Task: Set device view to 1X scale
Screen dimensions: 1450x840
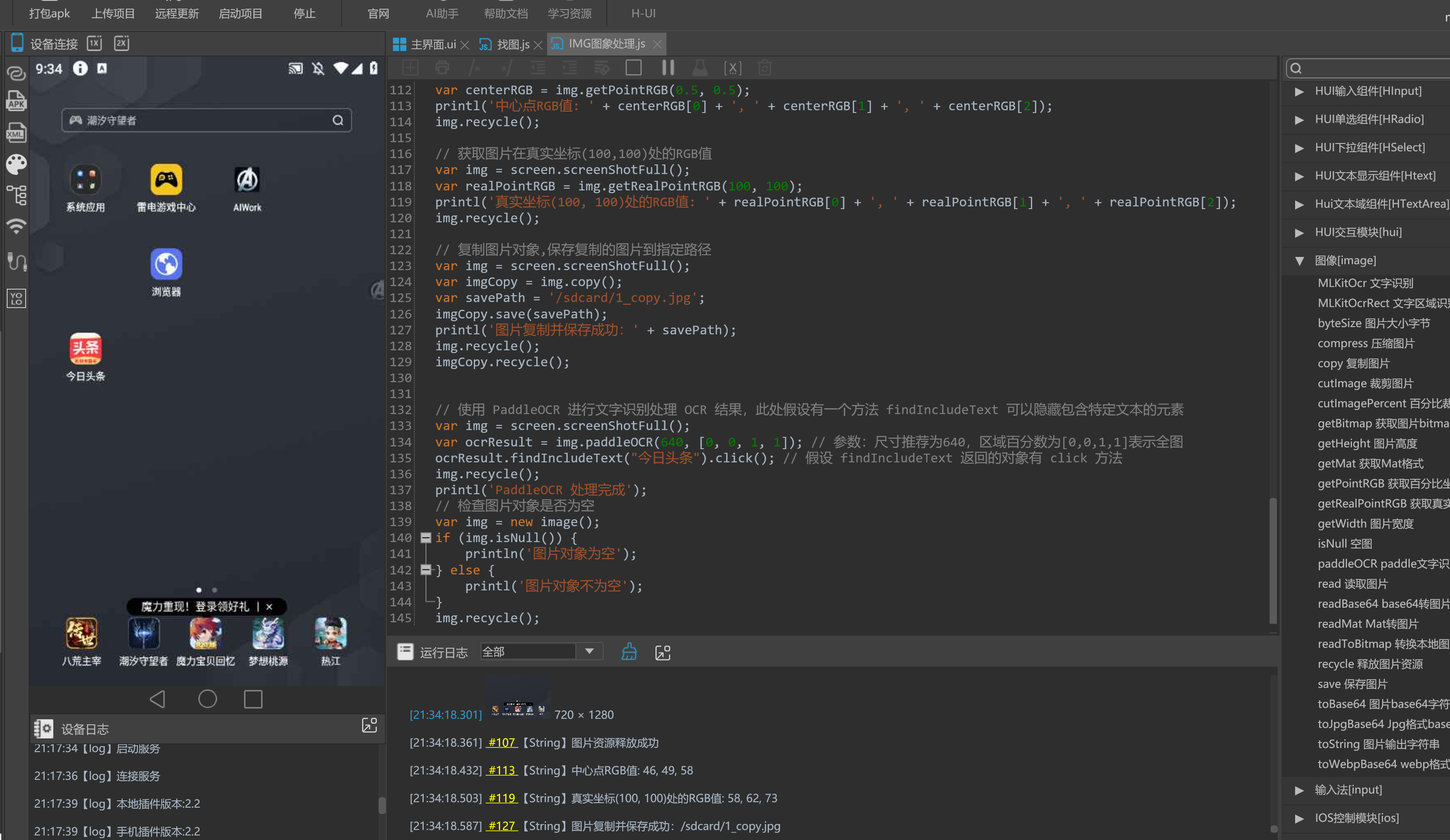Action: tap(94, 43)
